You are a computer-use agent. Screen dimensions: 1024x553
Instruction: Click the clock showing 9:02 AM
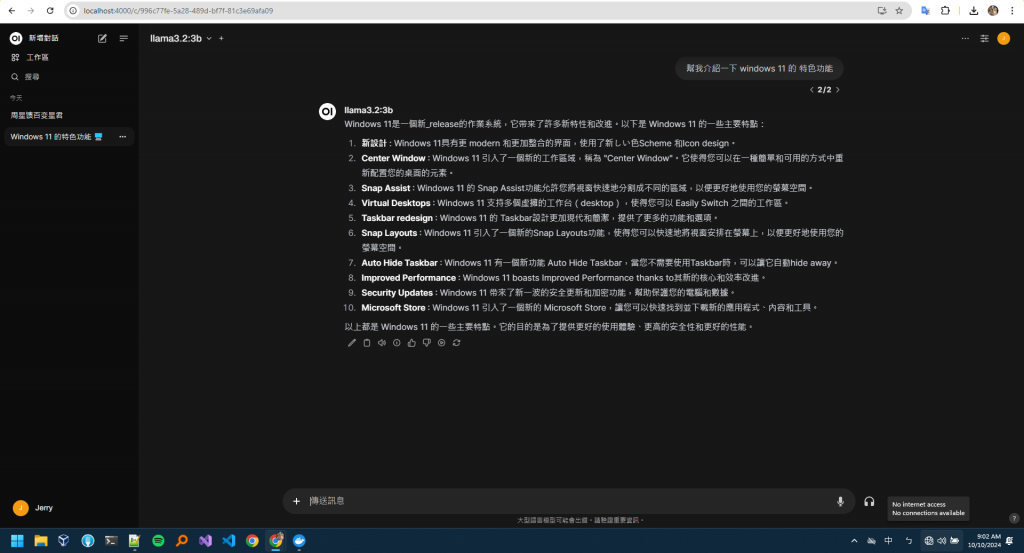984,541
